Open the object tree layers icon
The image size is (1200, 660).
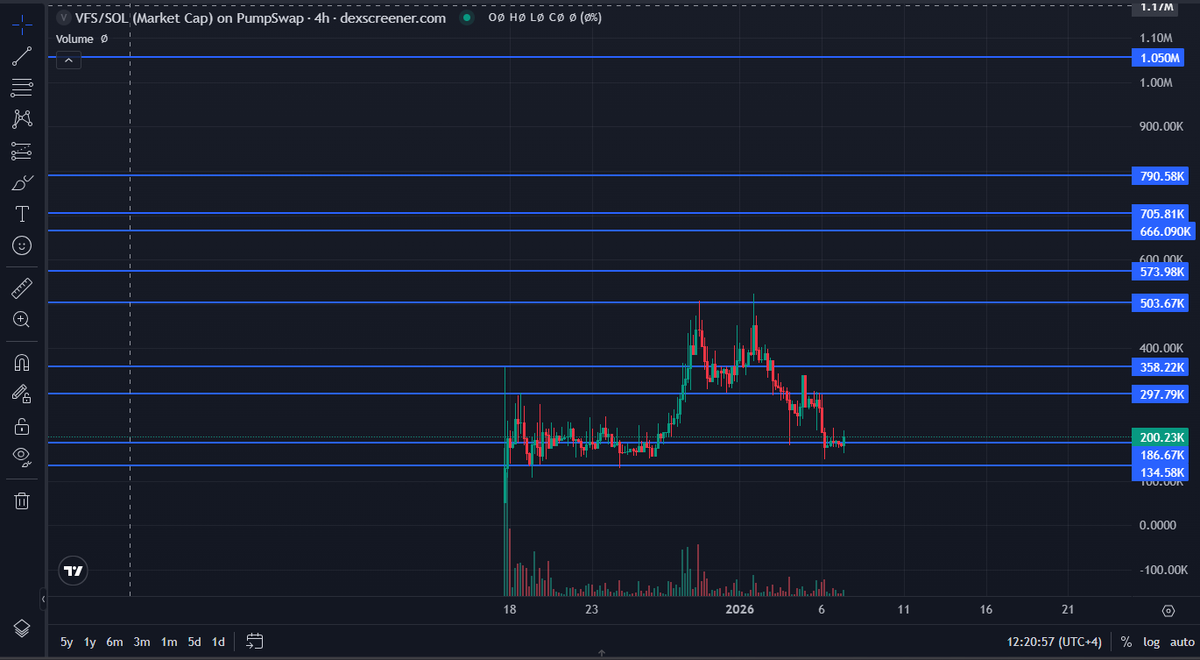[22, 627]
